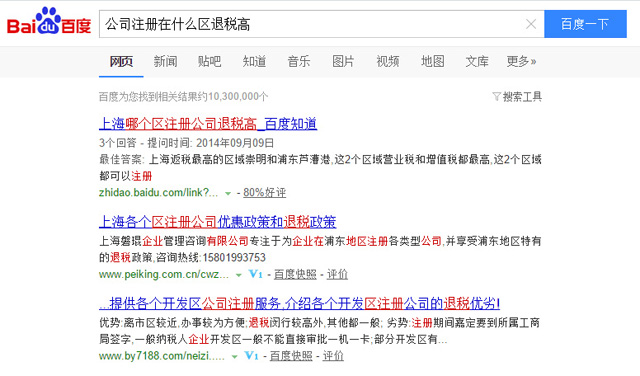Go to the 地图 tab
The width and height of the screenshot is (640, 376).
coord(433,61)
